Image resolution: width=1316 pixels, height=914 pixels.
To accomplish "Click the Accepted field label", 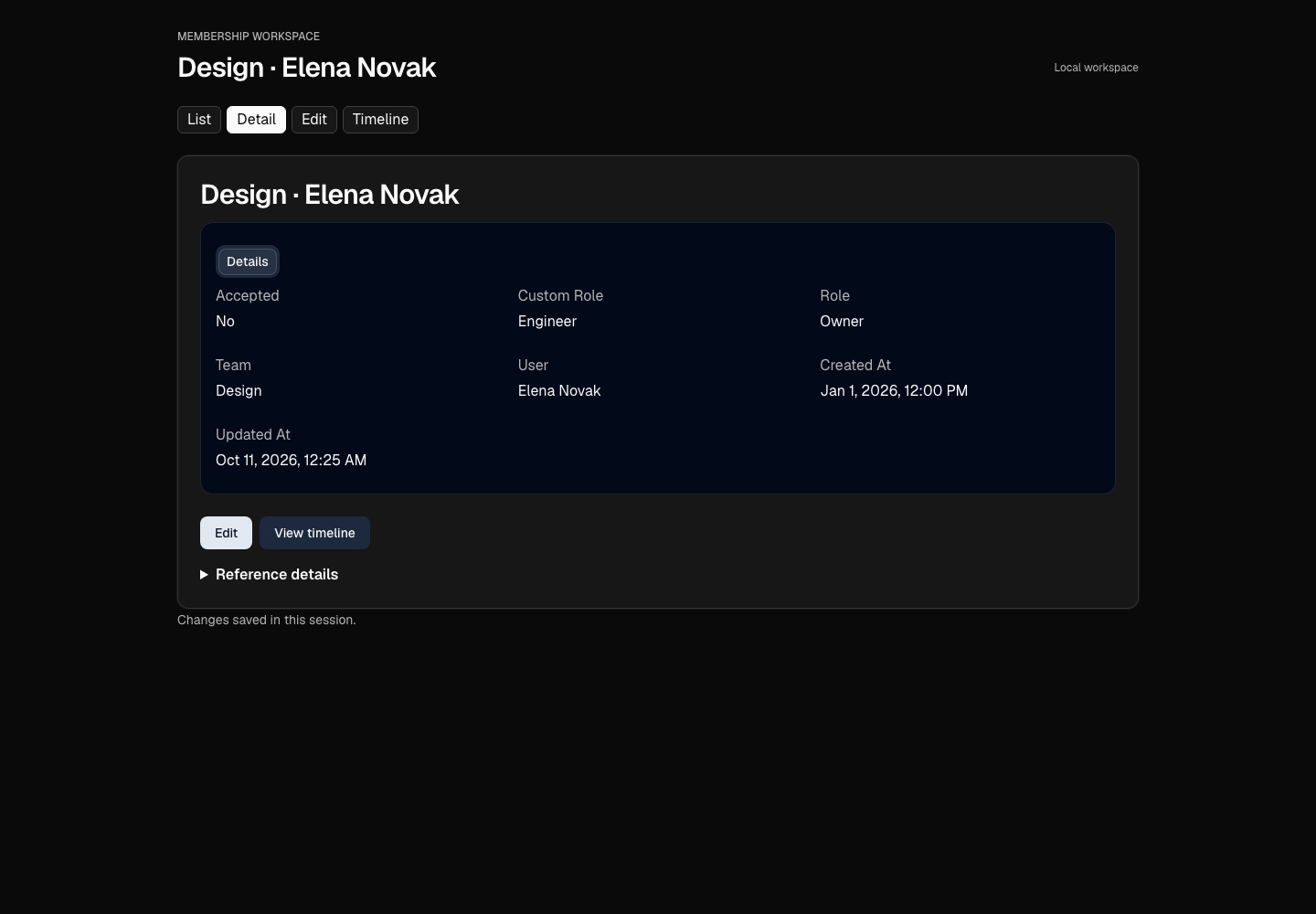I will [248, 296].
